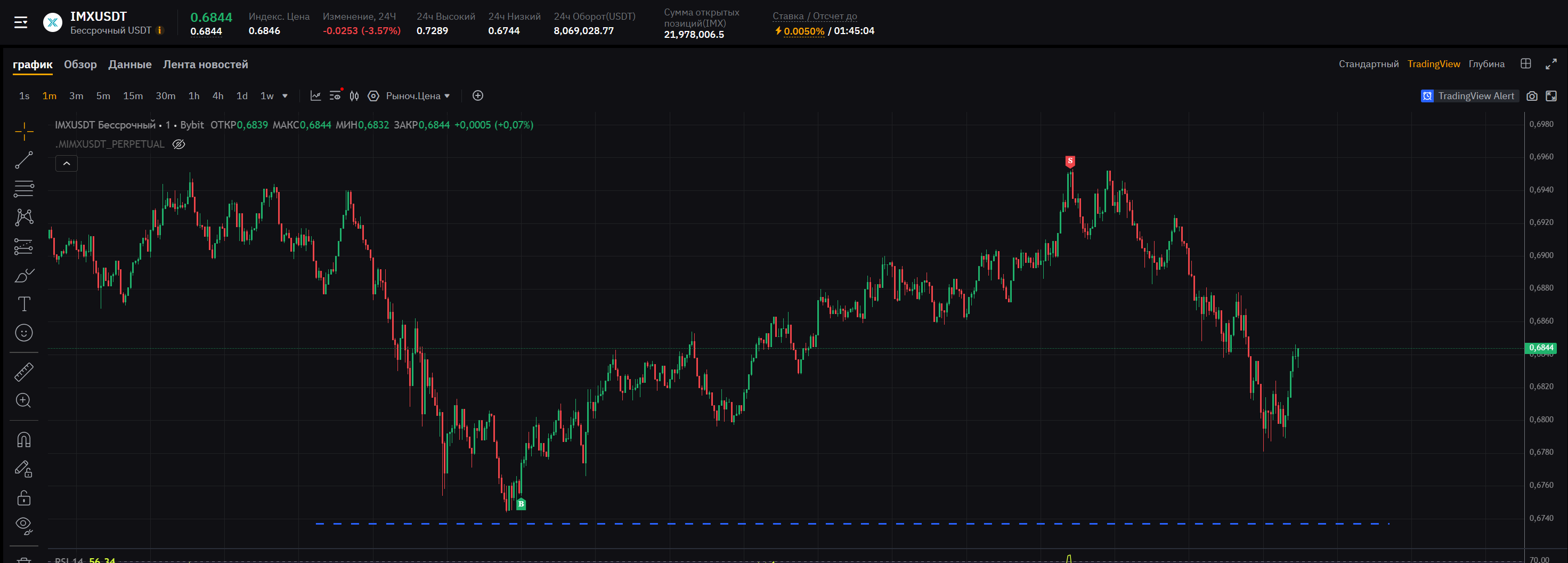The image size is (1568, 563).
Task: Switch to the Данные tab
Action: [129, 64]
